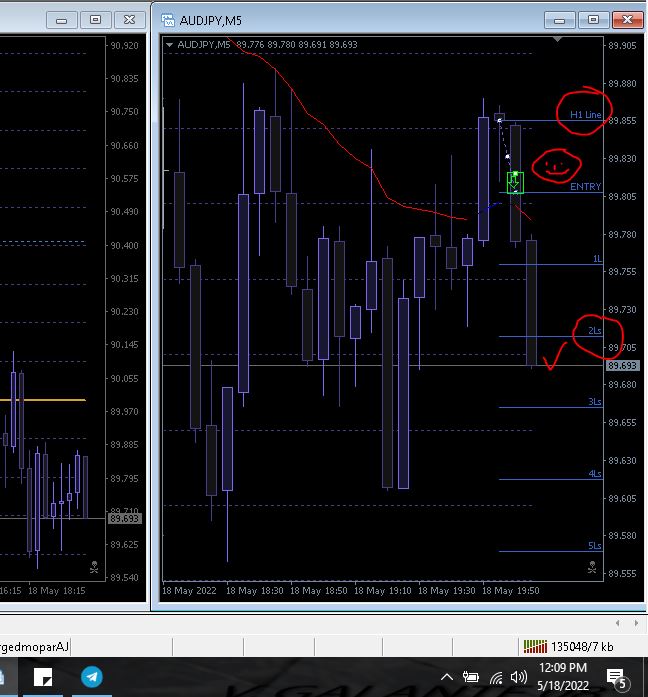This screenshot has height=697, width=648.
Task: Click the volume speaker tray icon
Action: [519, 677]
